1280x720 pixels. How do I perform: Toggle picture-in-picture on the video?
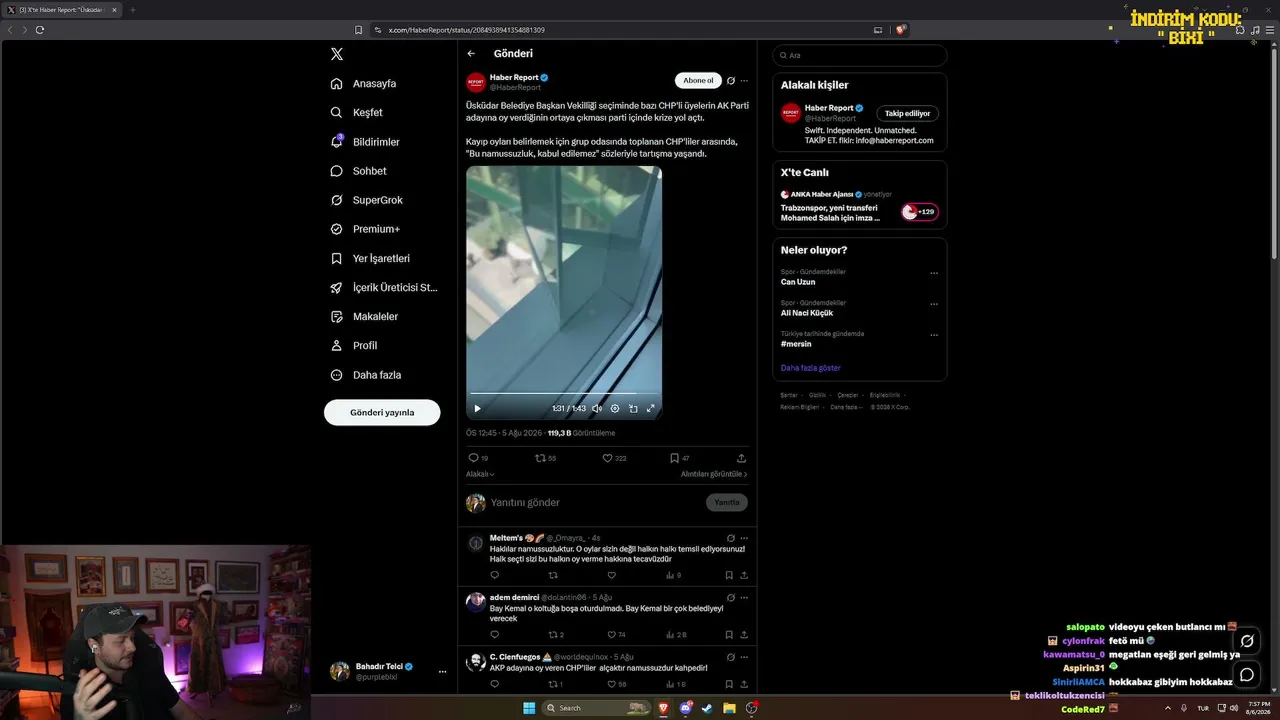[633, 408]
